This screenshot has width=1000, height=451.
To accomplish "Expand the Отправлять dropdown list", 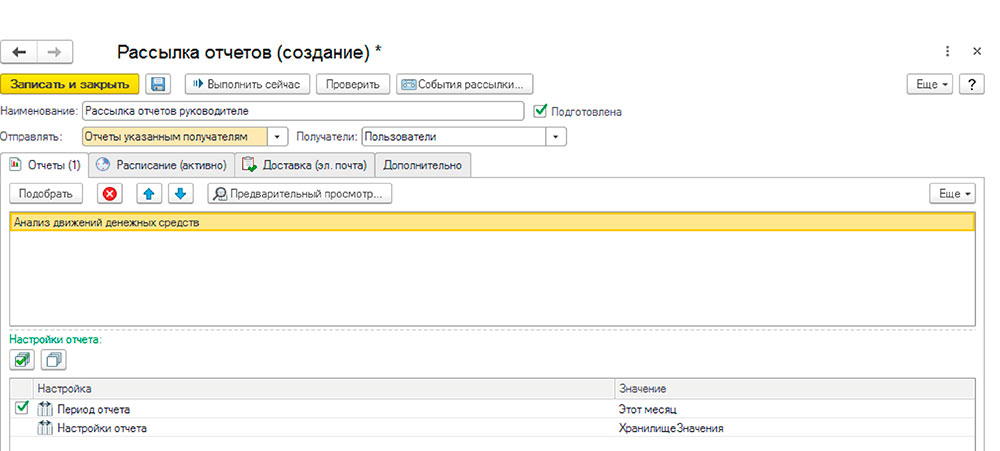I will 278,137.
